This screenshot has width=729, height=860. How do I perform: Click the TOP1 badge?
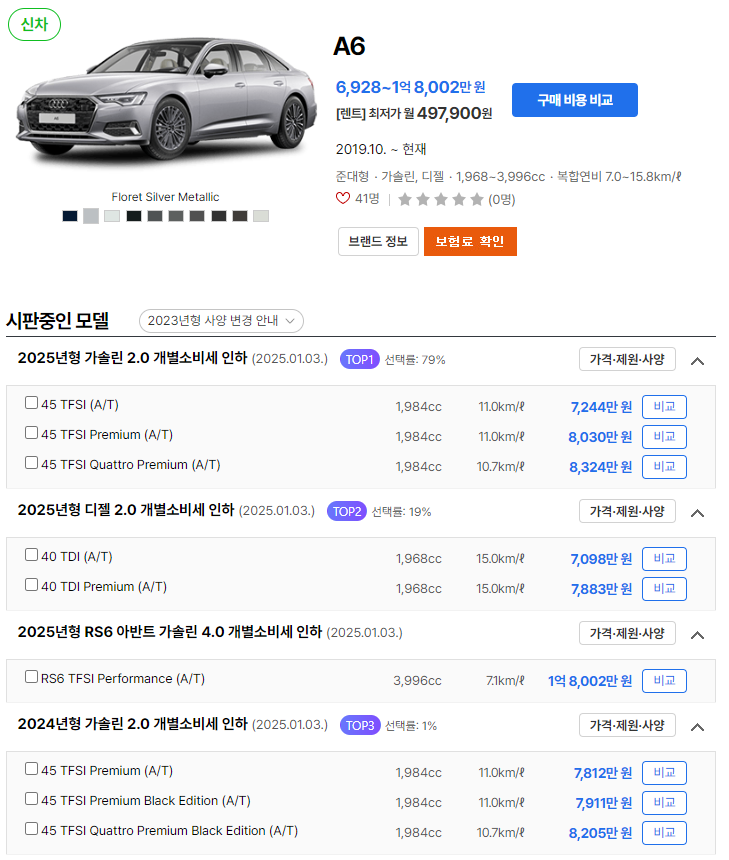[x=359, y=360]
